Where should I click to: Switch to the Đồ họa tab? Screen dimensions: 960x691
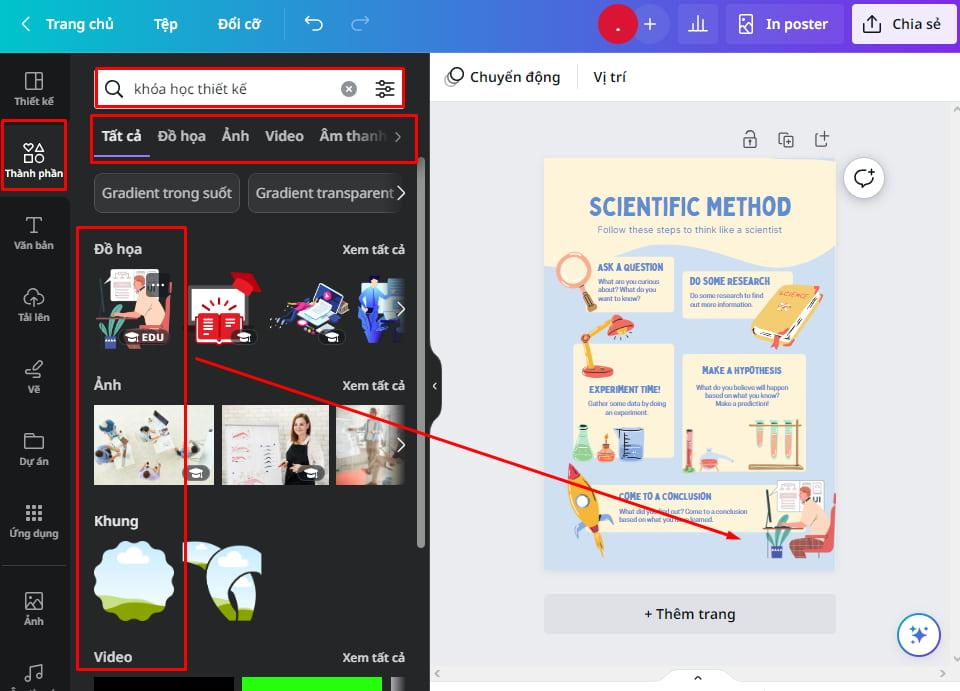(181, 136)
